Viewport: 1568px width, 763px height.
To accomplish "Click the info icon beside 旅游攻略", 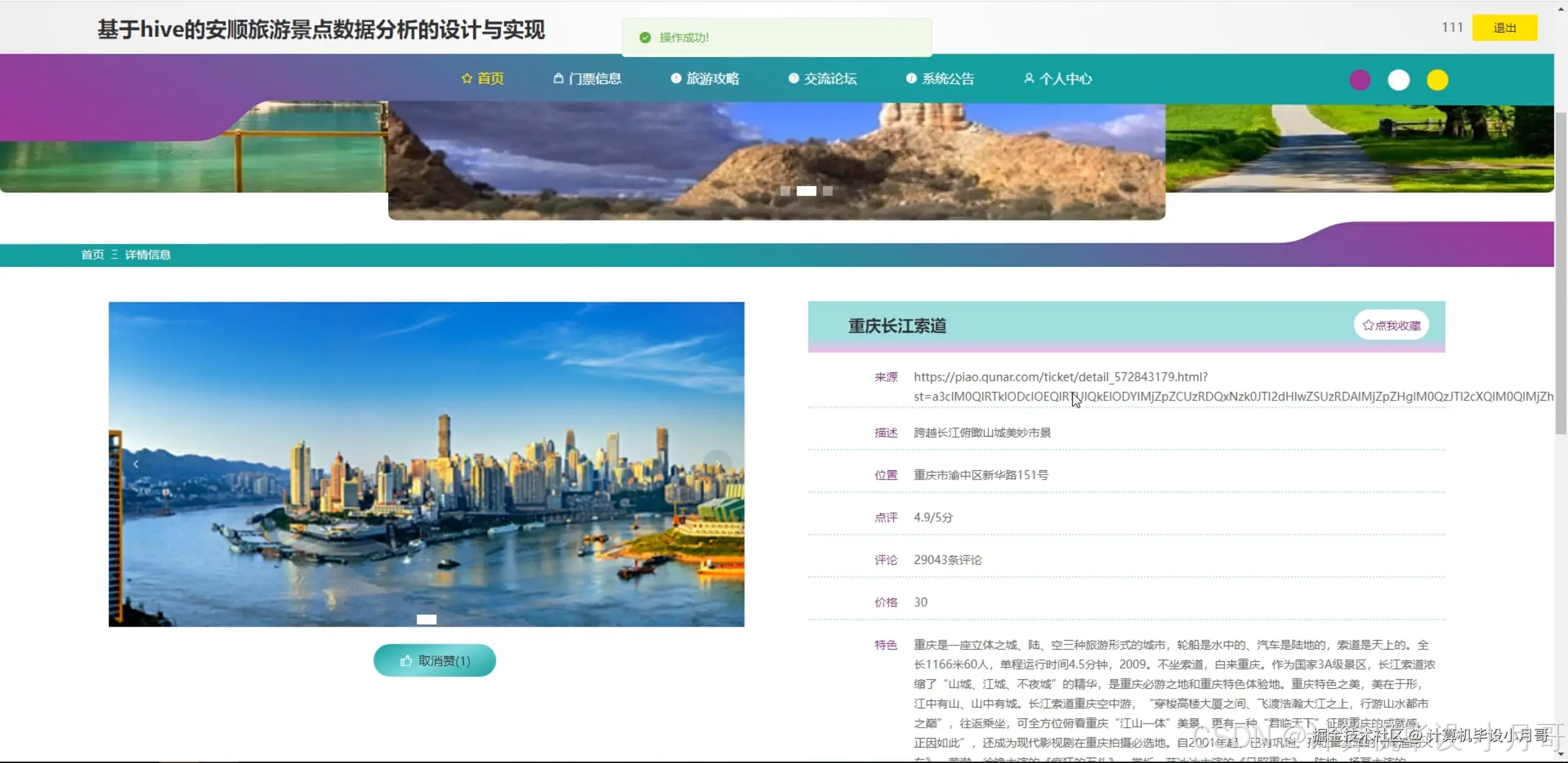I will [675, 78].
